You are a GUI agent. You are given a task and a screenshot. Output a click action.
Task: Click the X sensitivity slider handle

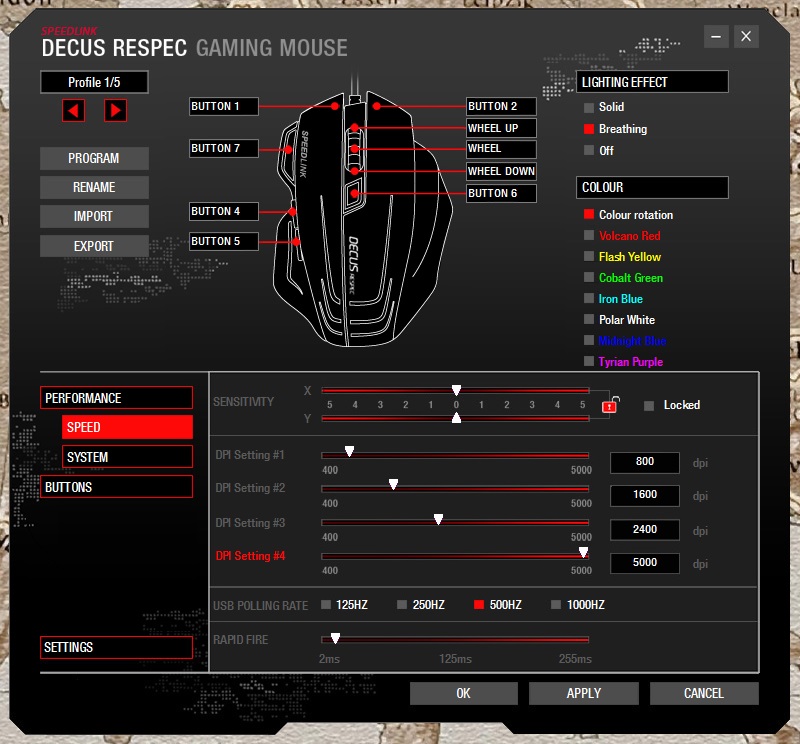[x=457, y=390]
